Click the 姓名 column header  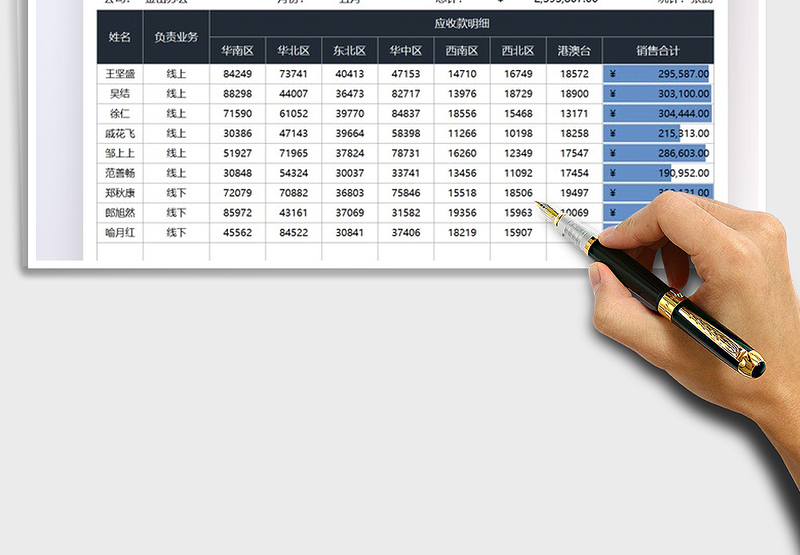tap(120, 37)
